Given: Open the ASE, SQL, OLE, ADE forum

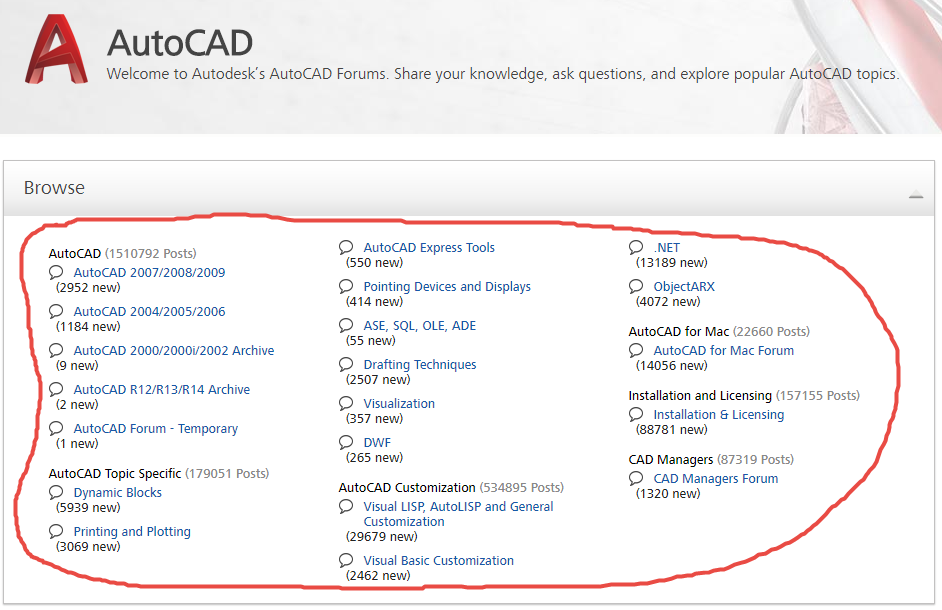Looking at the screenshot, I should [419, 326].
